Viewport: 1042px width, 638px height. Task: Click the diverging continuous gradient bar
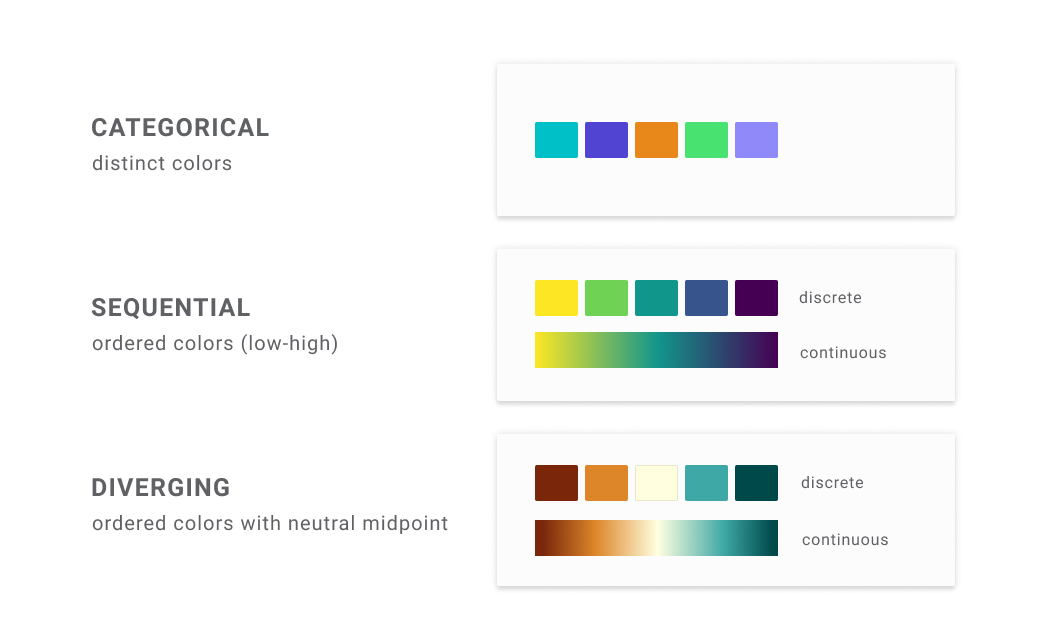click(656, 538)
